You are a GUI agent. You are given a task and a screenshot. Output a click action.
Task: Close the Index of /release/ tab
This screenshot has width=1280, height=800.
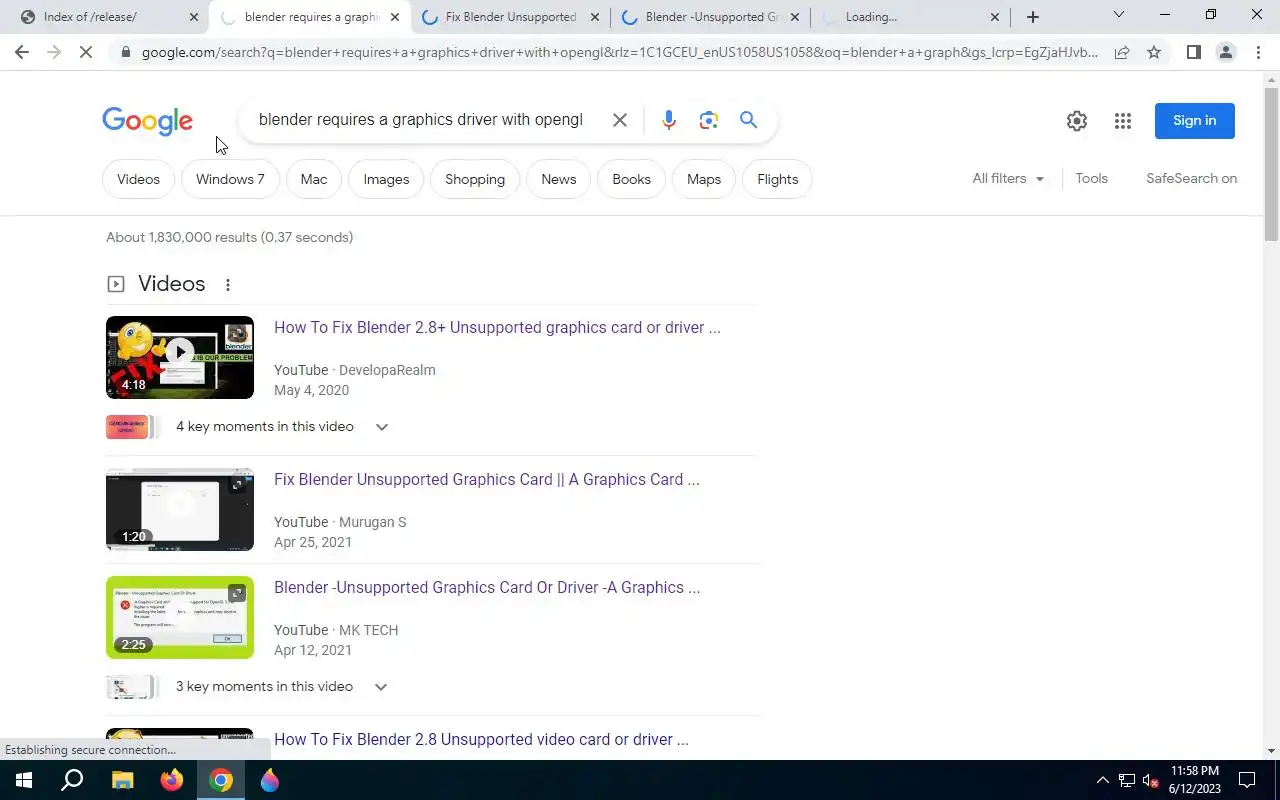click(x=194, y=17)
